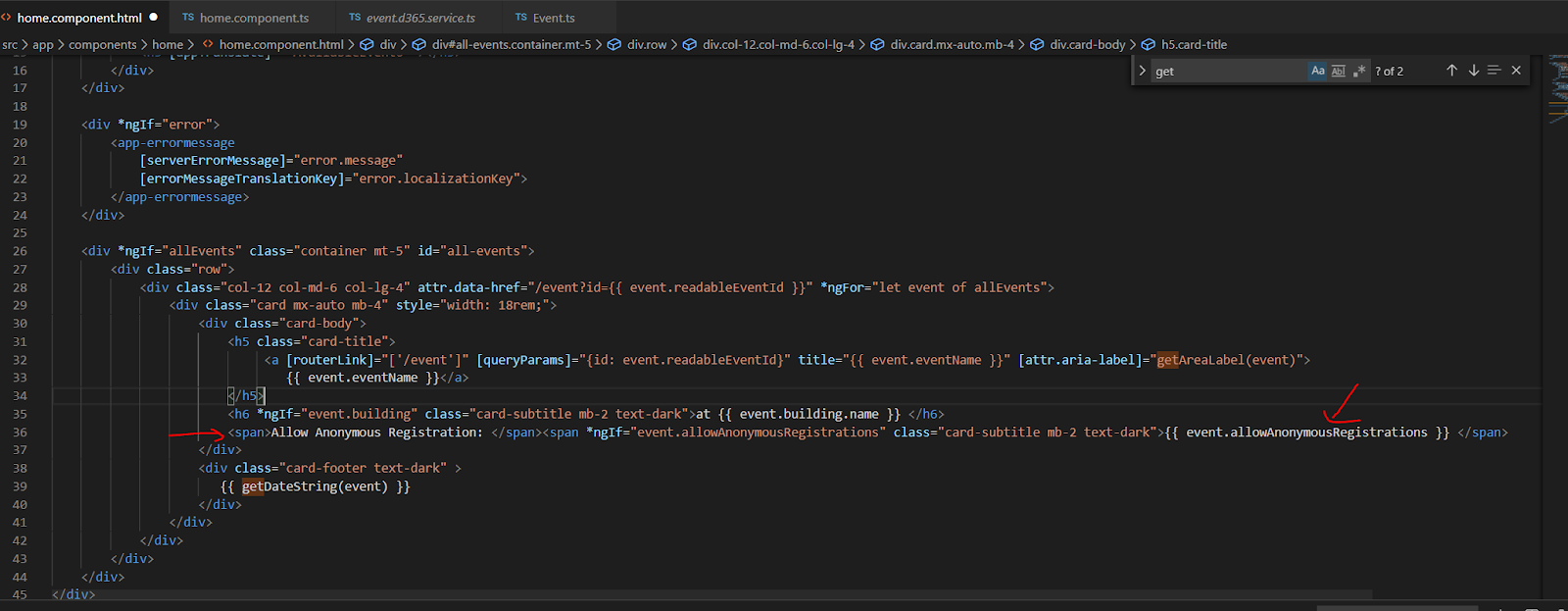Viewport: 1568px width, 611px height.
Task: Open 'div.row' breadcrumb dropdown
Action: point(647,44)
